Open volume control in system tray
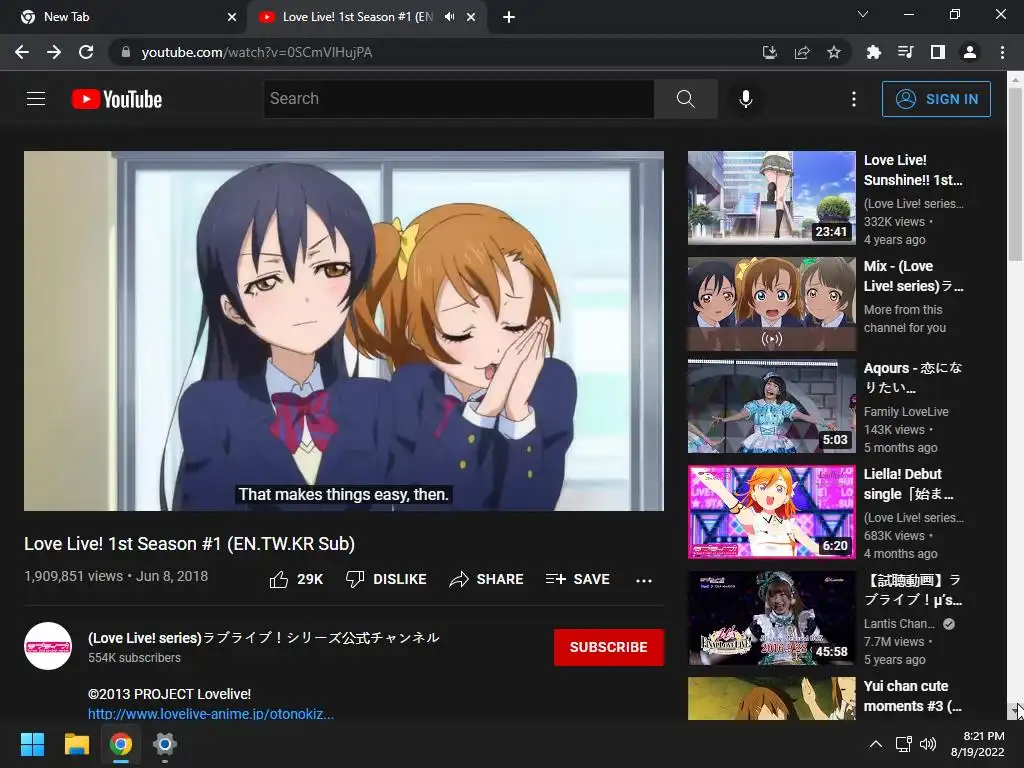 coord(927,744)
